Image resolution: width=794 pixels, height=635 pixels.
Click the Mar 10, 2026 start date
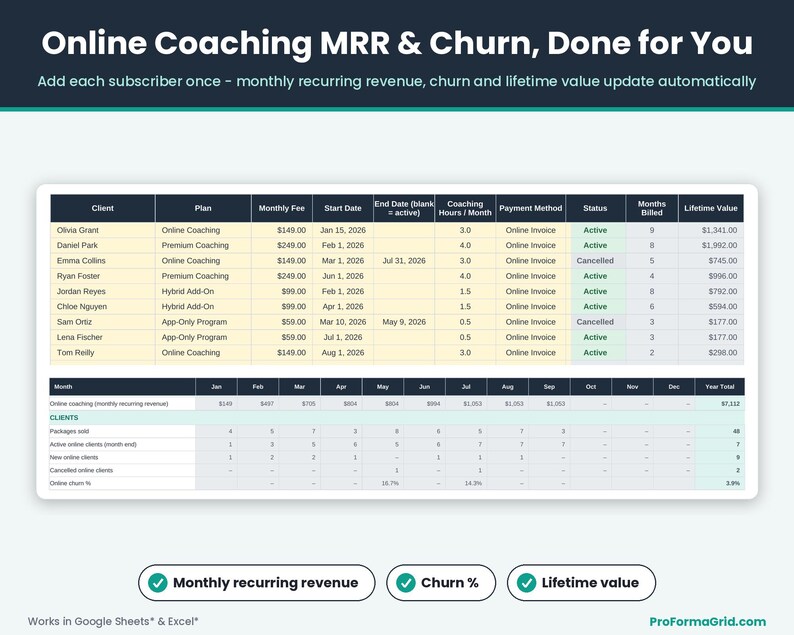click(343, 322)
